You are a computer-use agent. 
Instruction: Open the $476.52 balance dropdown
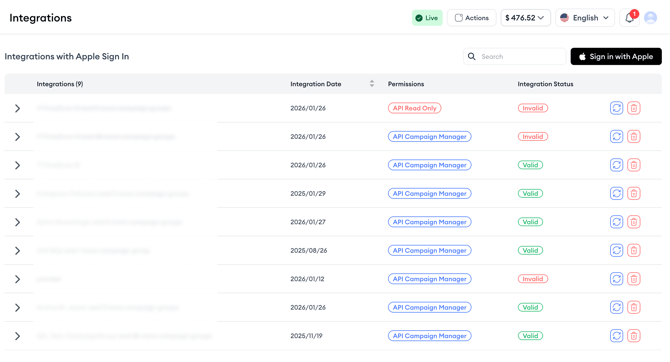tap(525, 18)
